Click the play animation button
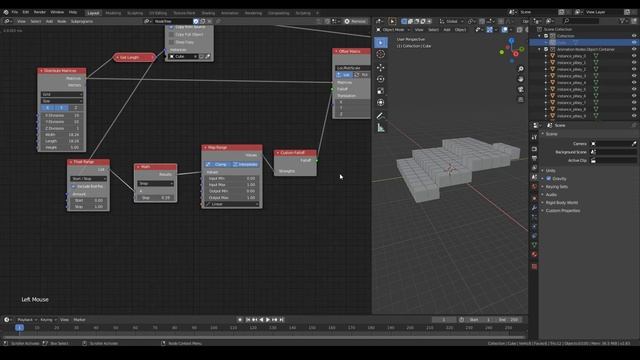Screen dimensions: 640x360 tap(268, 320)
